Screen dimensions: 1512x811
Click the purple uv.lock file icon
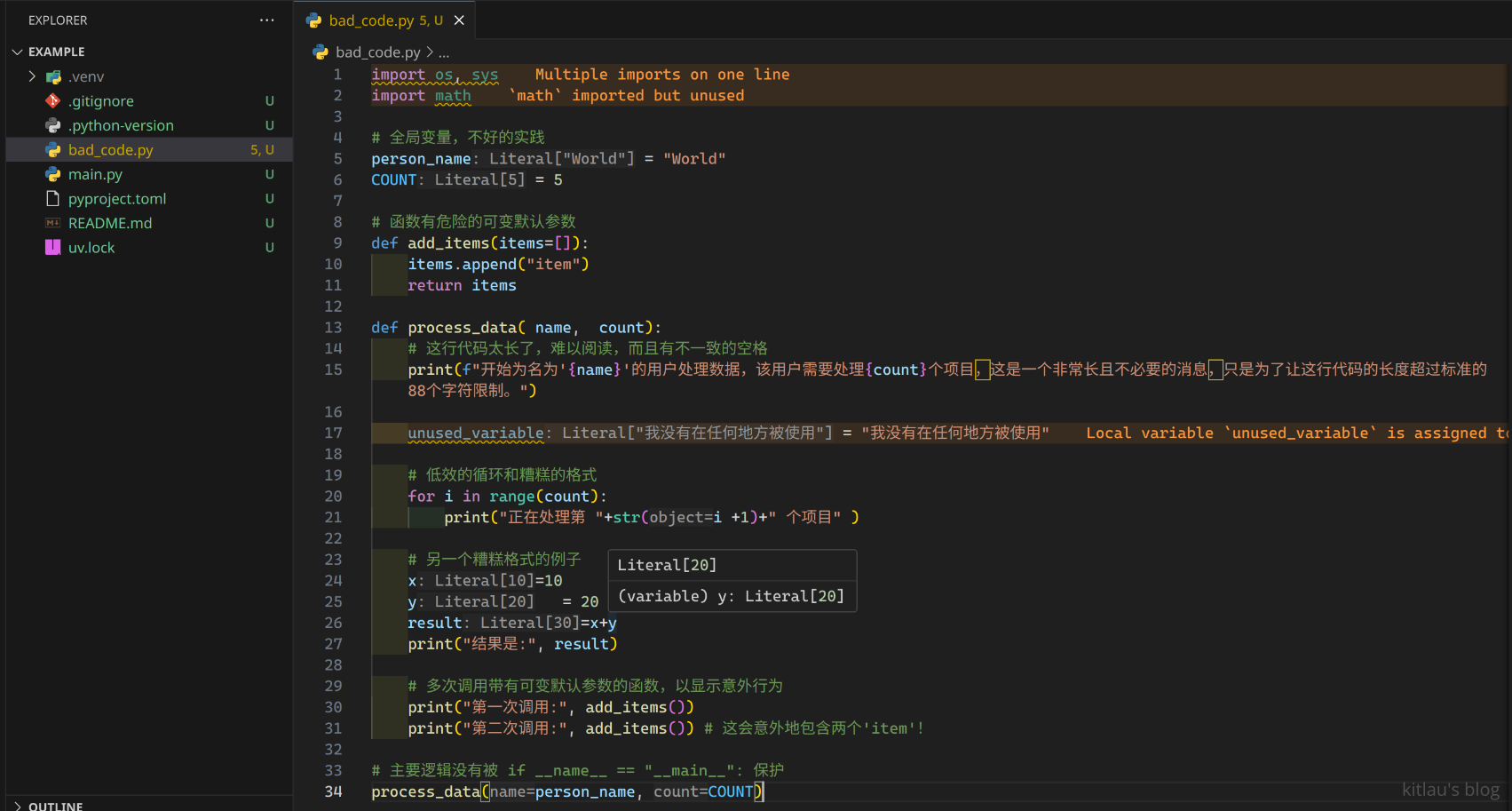[53, 248]
